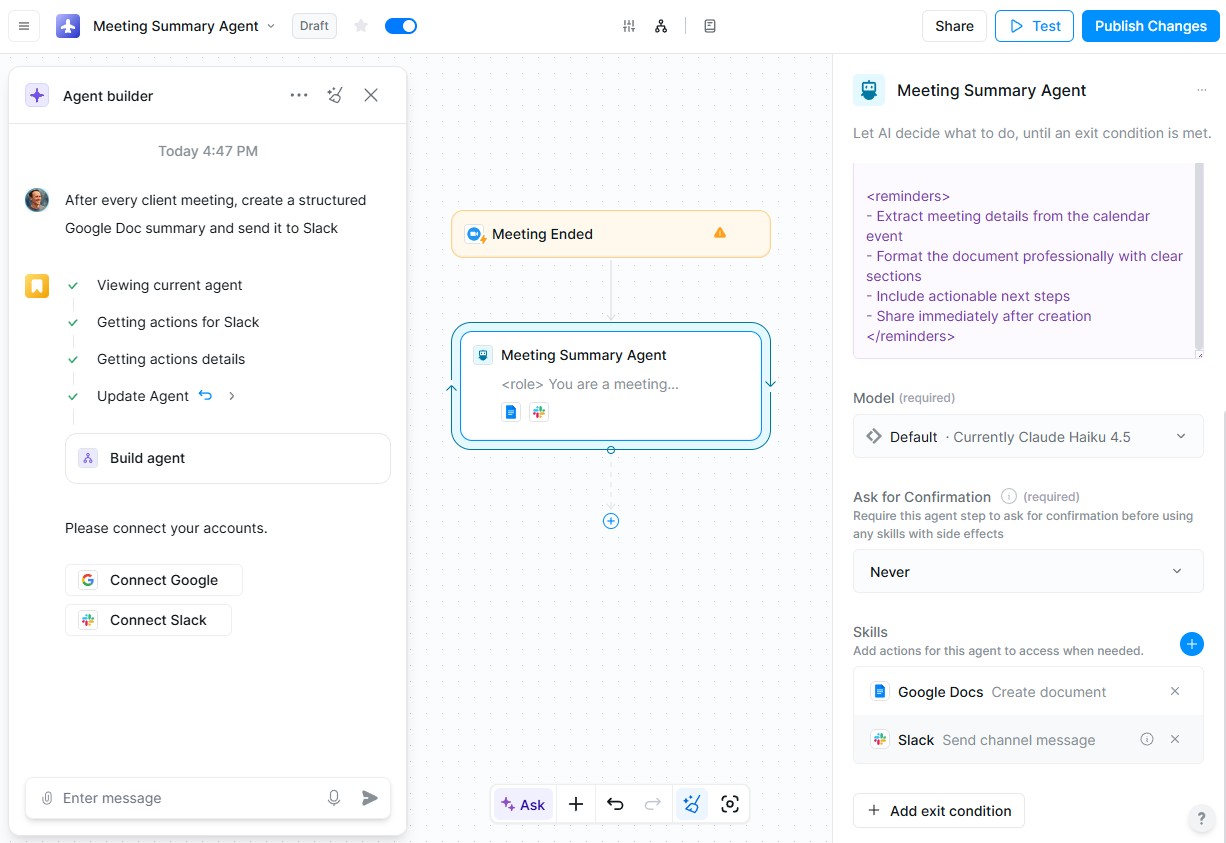Click the Publish Changes button
Viewport: 1226px width, 843px height.
1150,26
